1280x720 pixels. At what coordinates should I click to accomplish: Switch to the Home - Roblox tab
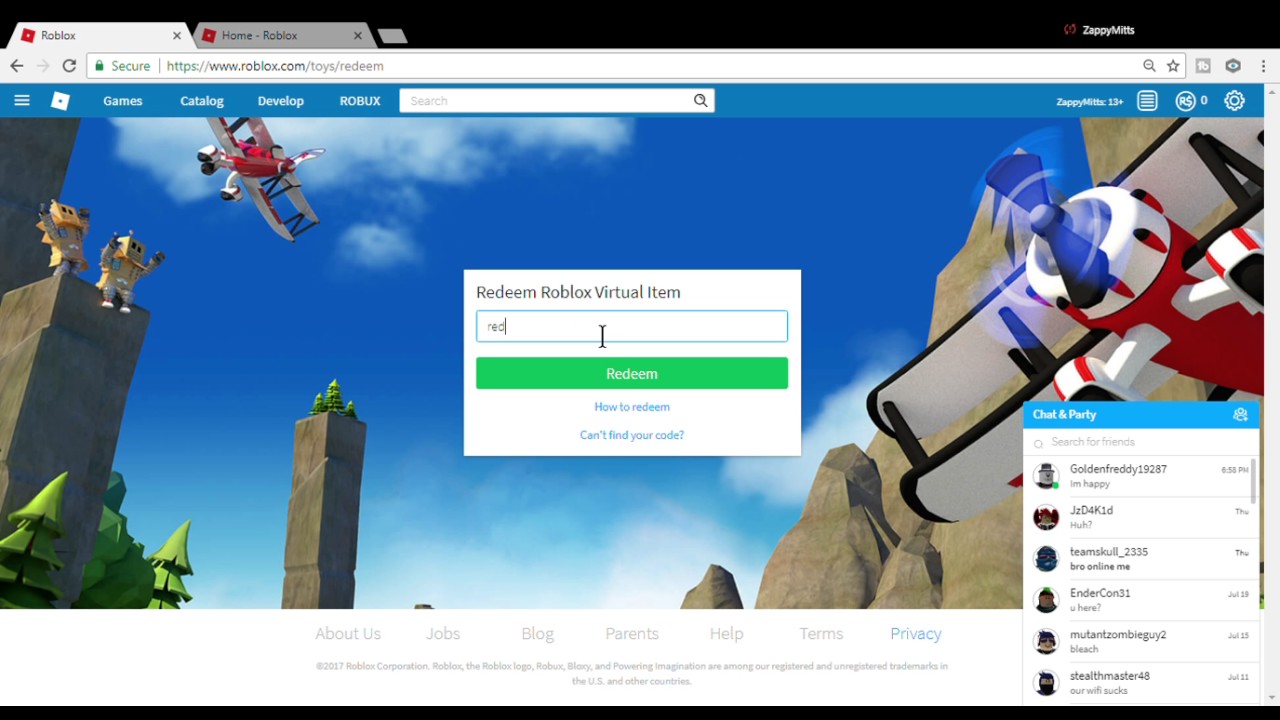point(280,35)
